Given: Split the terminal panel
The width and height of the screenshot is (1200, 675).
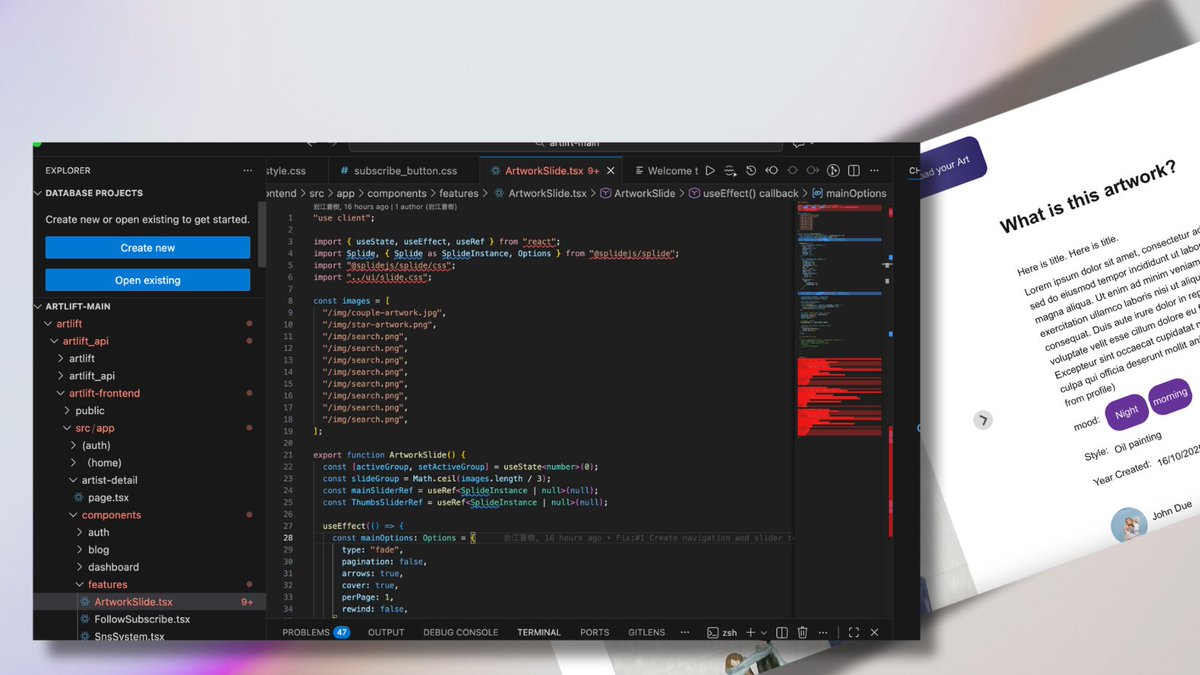Looking at the screenshot, I should (x=782, y=632).
